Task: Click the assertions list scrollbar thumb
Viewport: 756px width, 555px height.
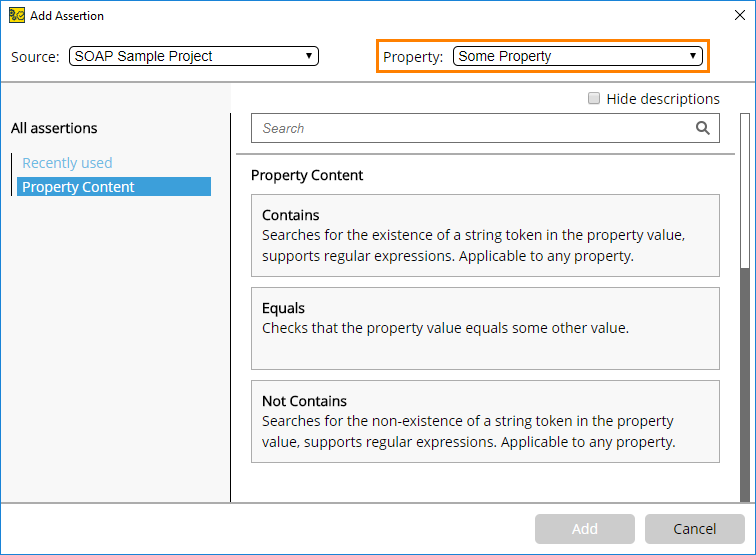Action: (x=745, y=385)
